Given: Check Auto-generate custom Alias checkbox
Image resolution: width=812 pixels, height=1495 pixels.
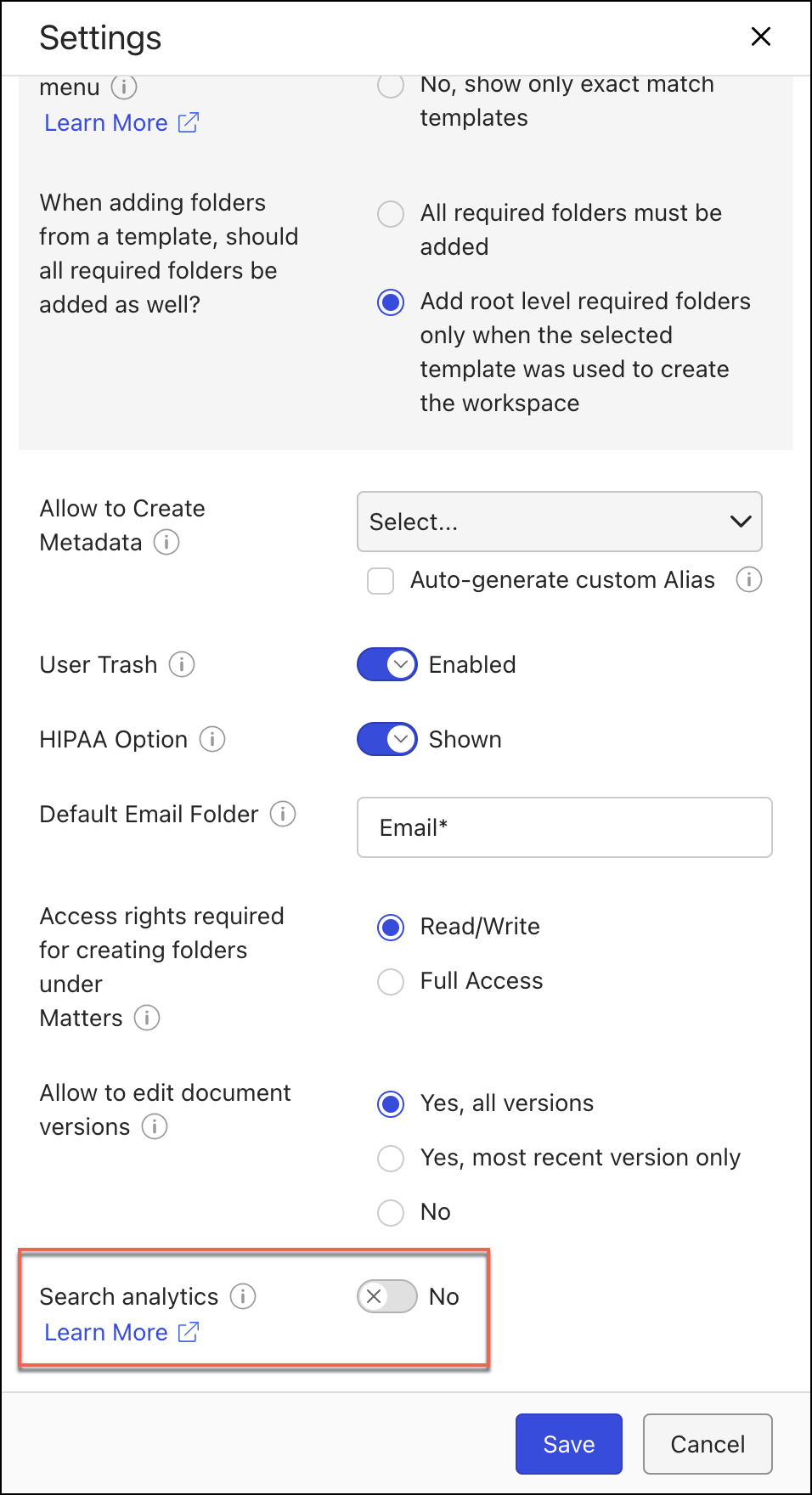Looking at the screenshot, I should (381, 581).
